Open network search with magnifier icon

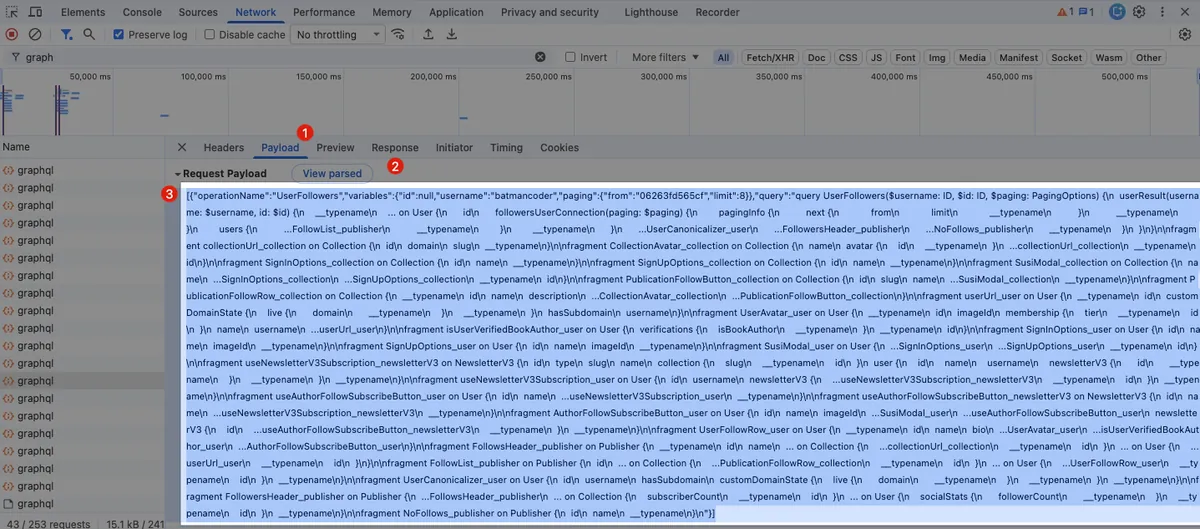click(x=89, y=34)
